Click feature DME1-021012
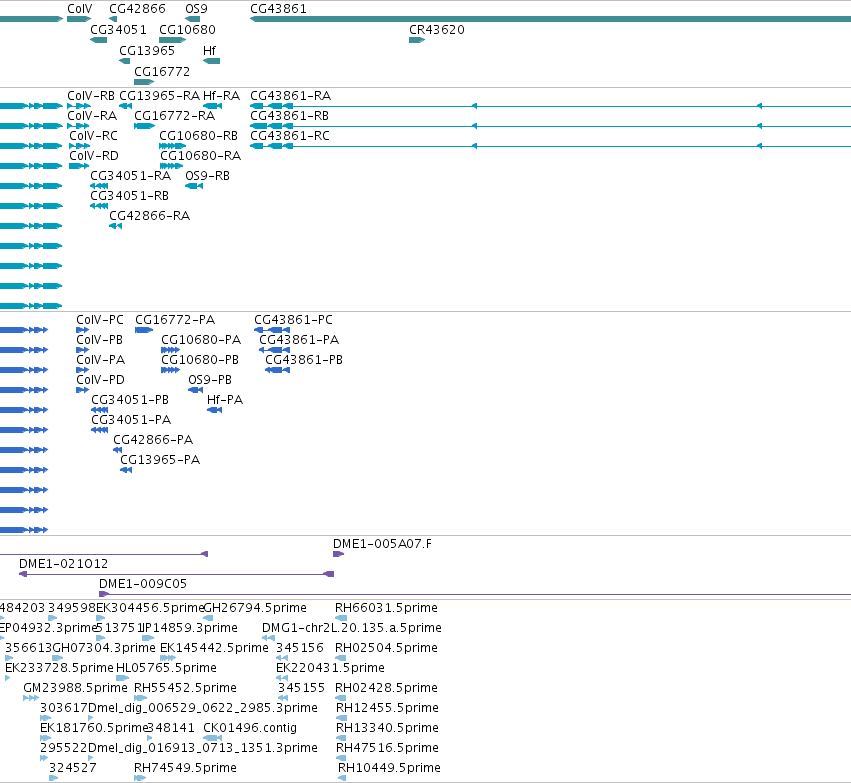The image size is (851, 783). tap(176, 574)
